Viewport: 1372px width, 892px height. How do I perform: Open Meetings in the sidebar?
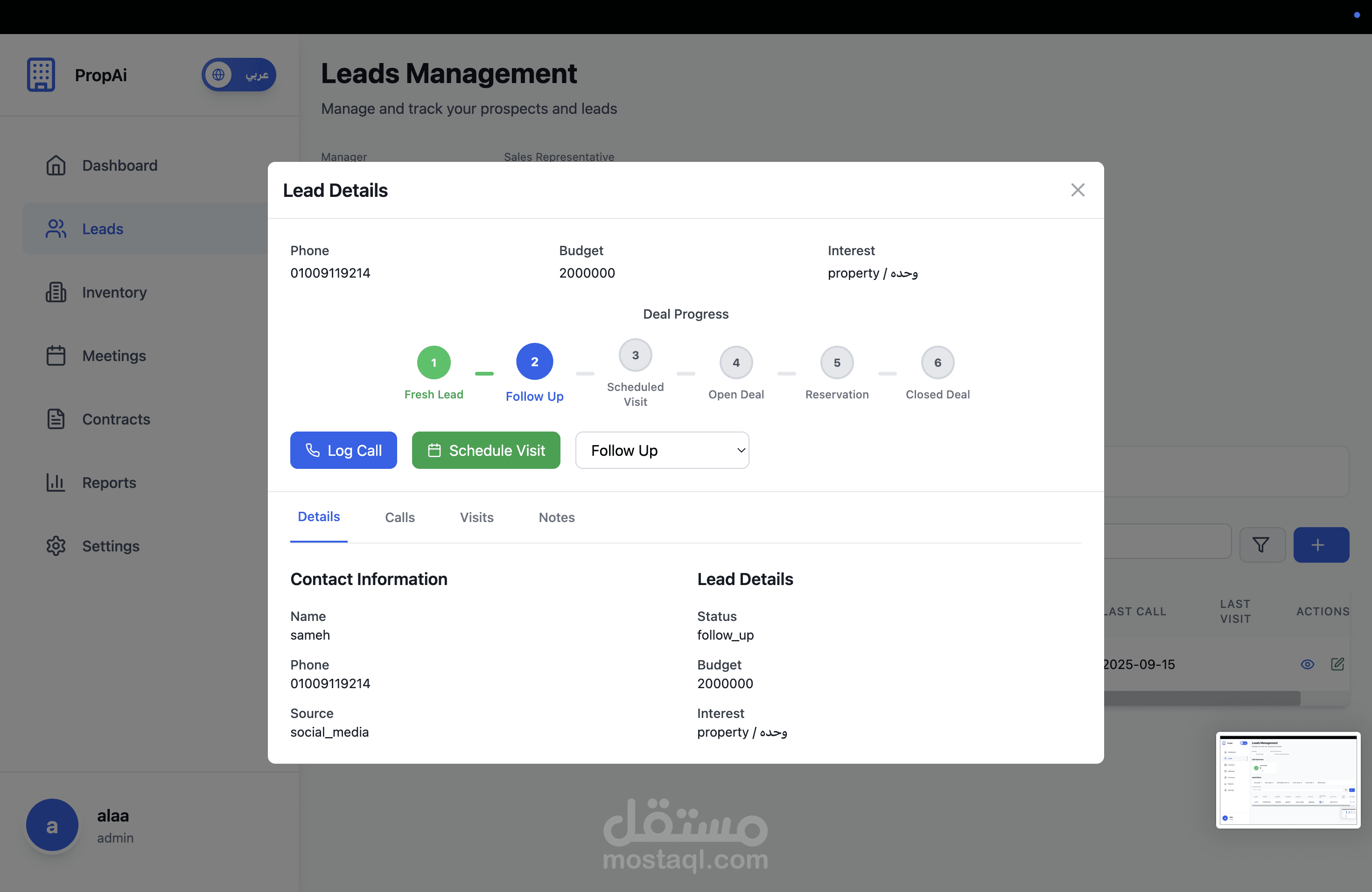(113, 355)
